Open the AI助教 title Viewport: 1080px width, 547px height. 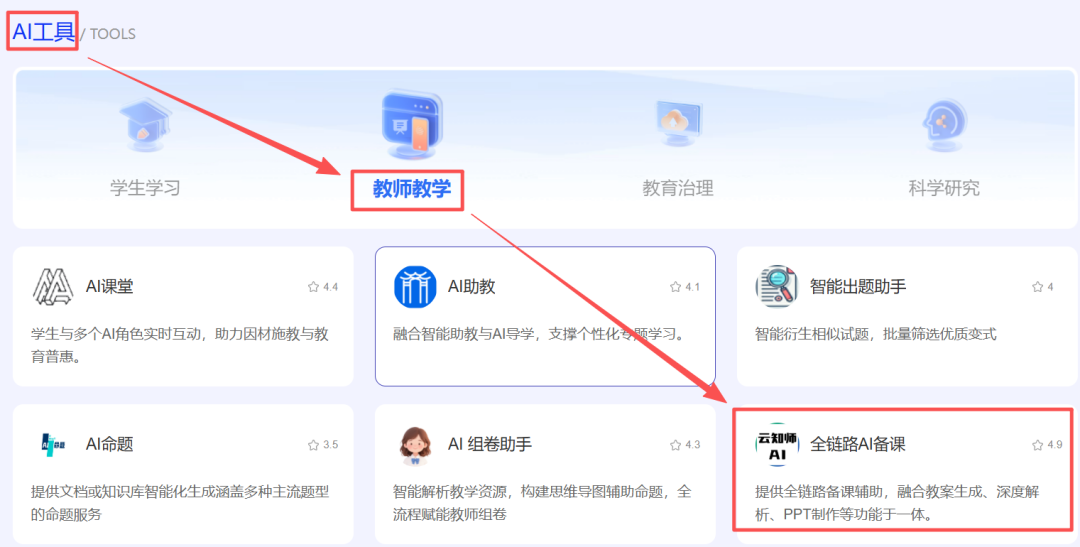(472, 287)
